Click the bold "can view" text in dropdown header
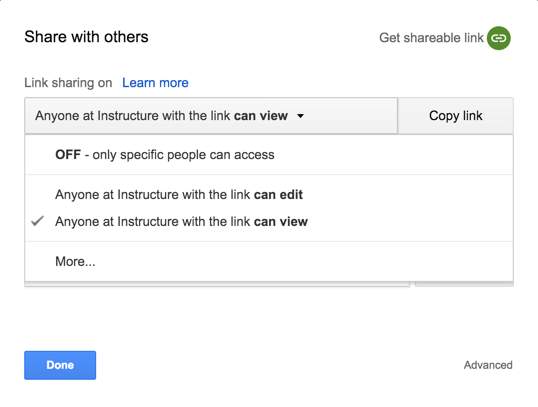Viewport: 538px width, 407px height. 261,116
